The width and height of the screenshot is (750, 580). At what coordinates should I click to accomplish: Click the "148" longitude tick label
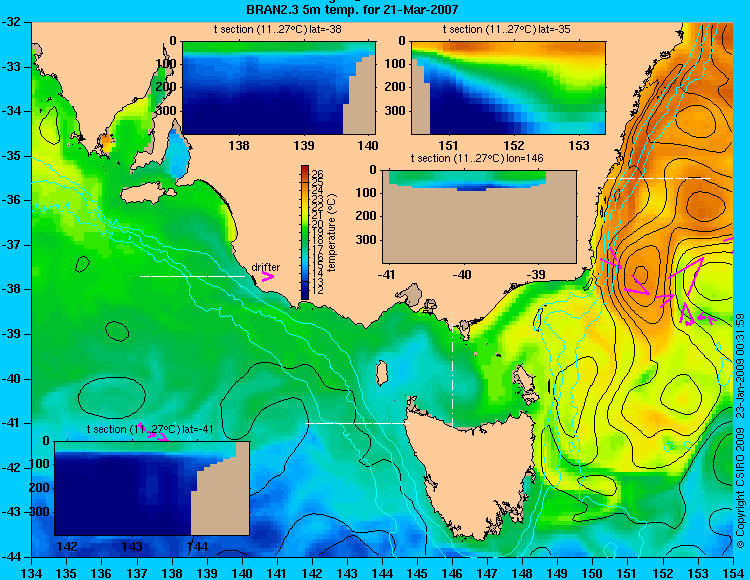[x=523, y=573]
